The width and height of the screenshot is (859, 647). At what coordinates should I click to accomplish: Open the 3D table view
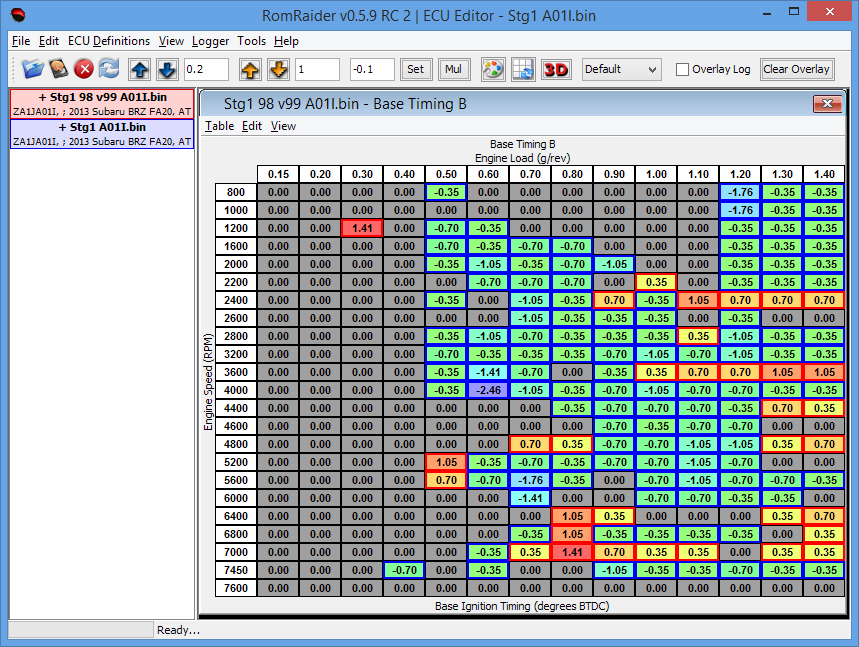click(x=555, y=69)
